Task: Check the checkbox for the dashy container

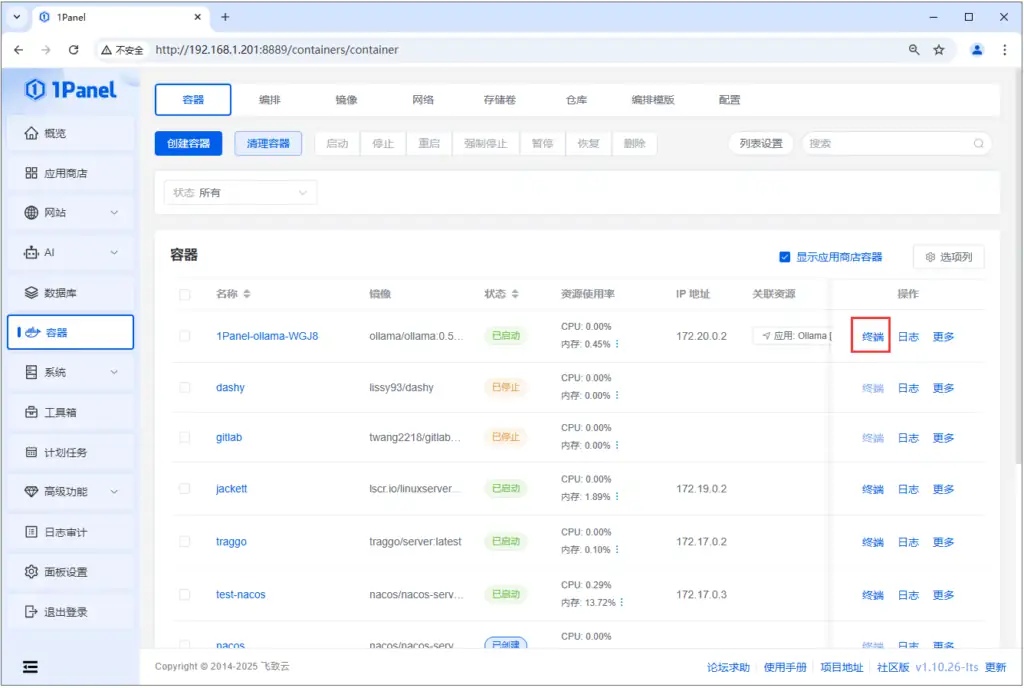Action: [184, 387]
